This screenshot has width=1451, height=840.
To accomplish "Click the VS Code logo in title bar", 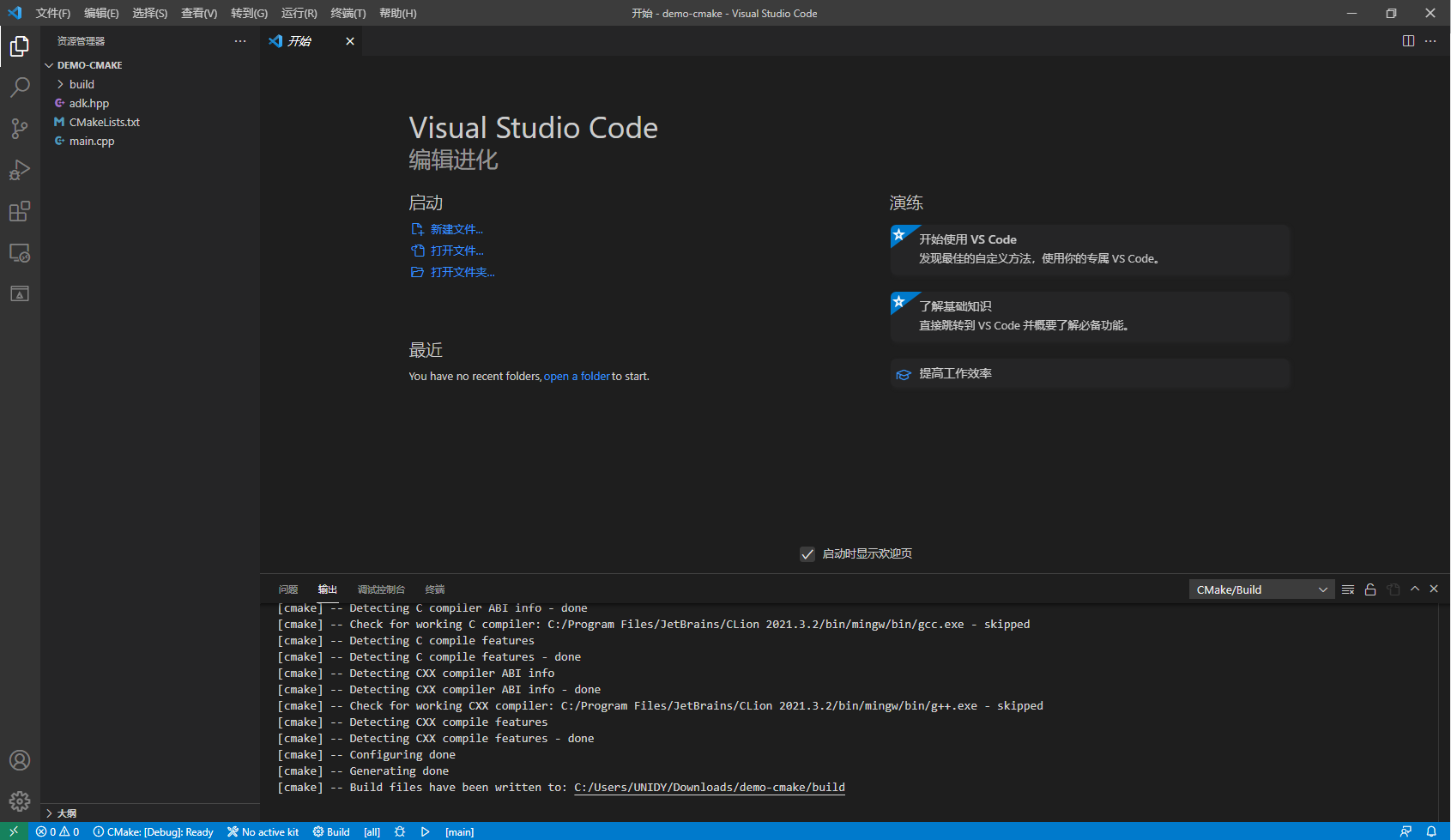I will (15, 13).
